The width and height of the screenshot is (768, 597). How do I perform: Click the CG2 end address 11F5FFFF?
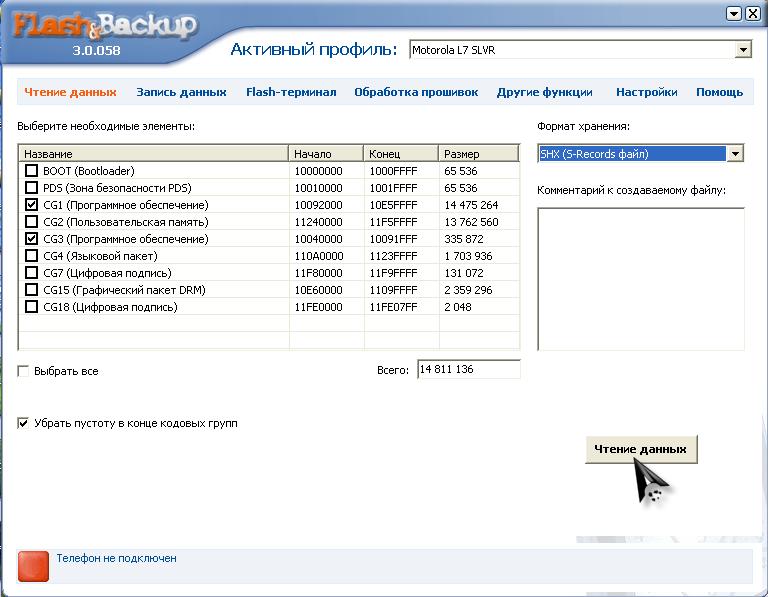pyautogui.click(x=393, y=222)
